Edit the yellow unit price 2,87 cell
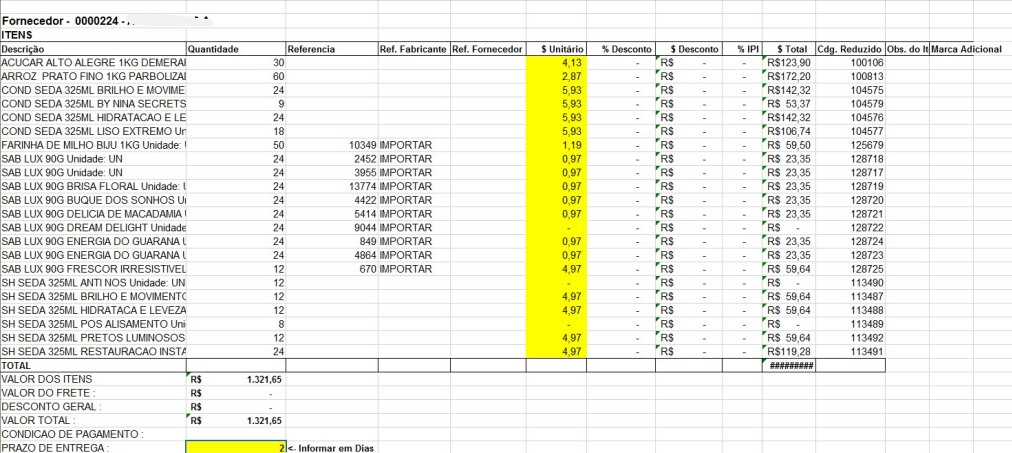Viewport: 1012px width, 453px height. pos(556,76)
